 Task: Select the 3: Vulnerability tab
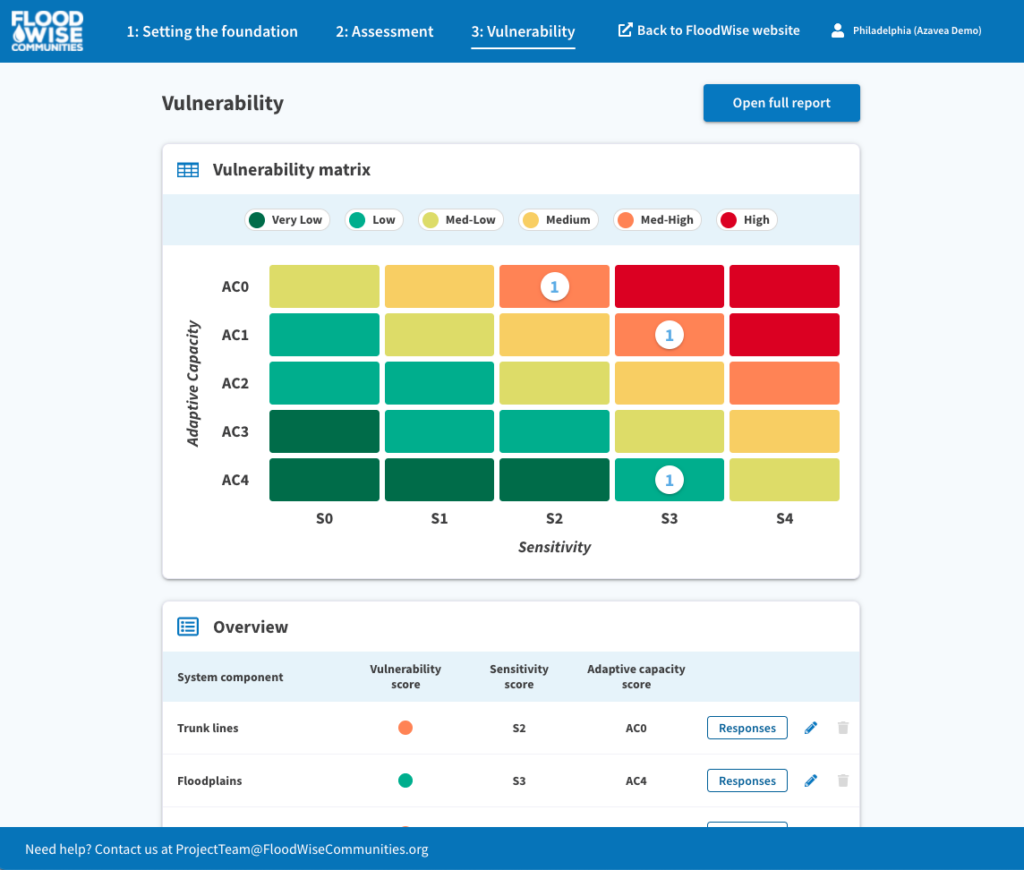pyautogui.click(x=523, y=31)
